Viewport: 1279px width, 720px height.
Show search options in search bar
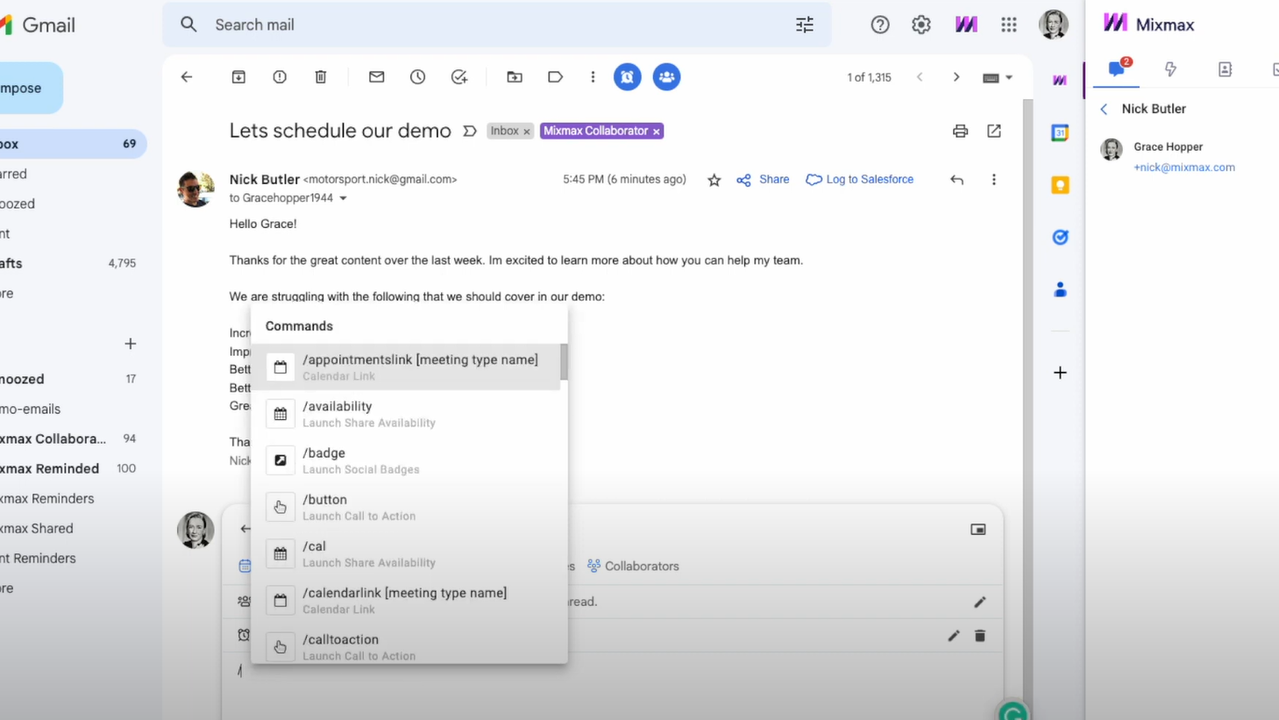tap(804, 25)
